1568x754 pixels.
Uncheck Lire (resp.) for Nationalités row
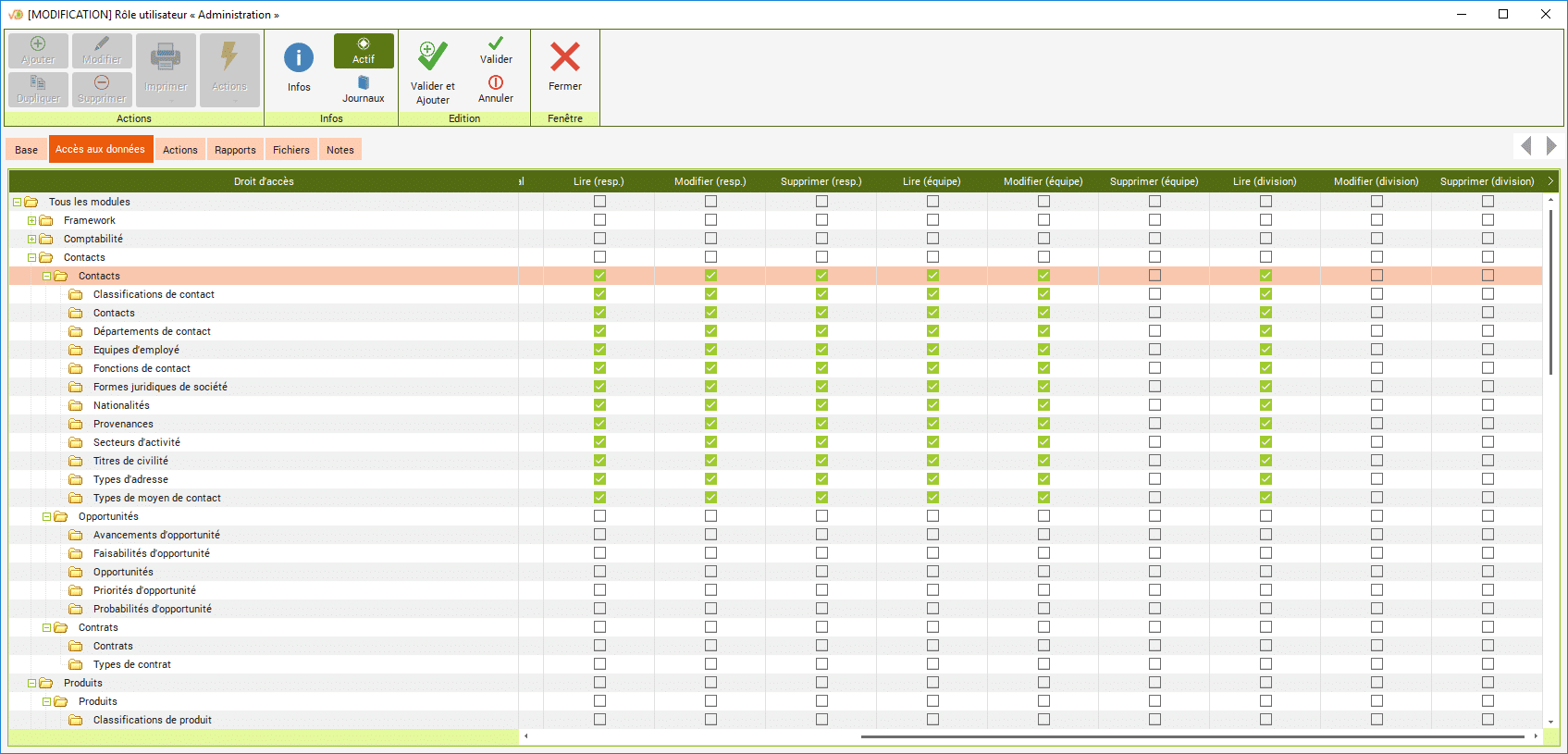(599, 405)
